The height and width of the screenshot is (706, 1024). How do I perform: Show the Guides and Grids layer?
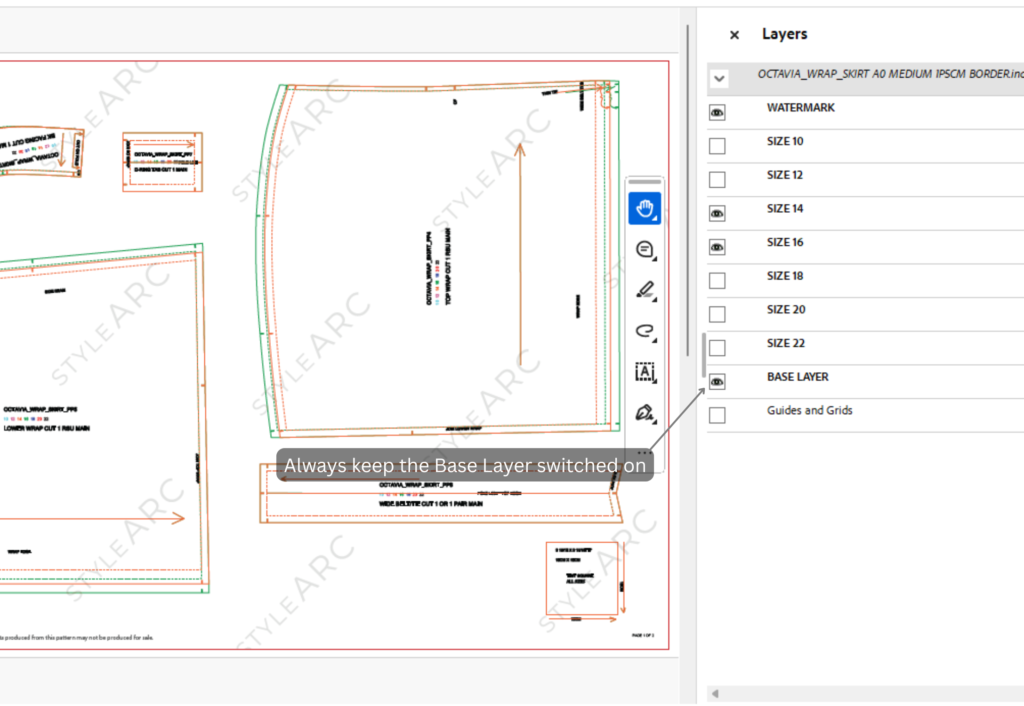[x=717, y=415]
